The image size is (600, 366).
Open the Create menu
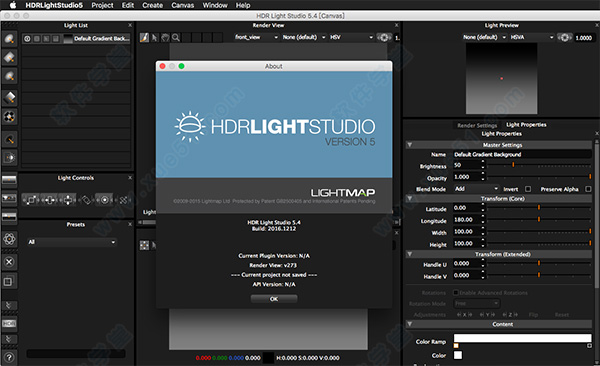coord(152,5)
